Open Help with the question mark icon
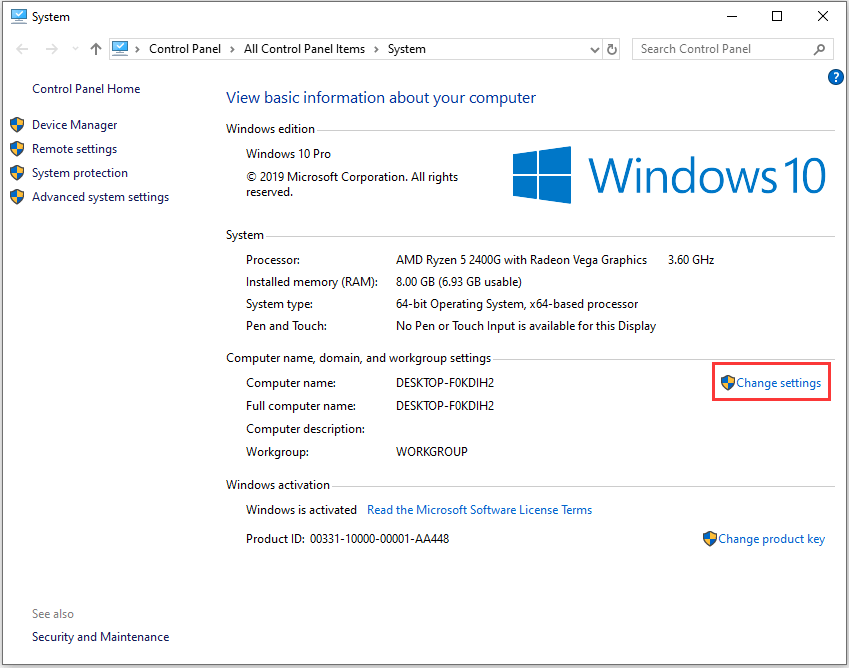The height and width of the screenshot is (668, 849). pyautogui.click(x=835, y=77)
